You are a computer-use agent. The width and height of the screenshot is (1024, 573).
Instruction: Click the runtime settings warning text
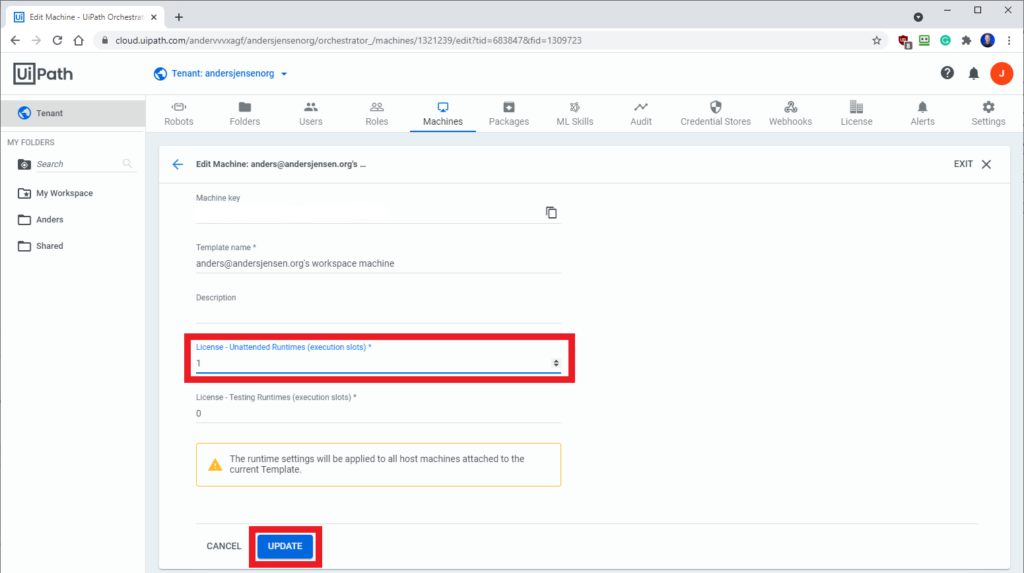377,464
